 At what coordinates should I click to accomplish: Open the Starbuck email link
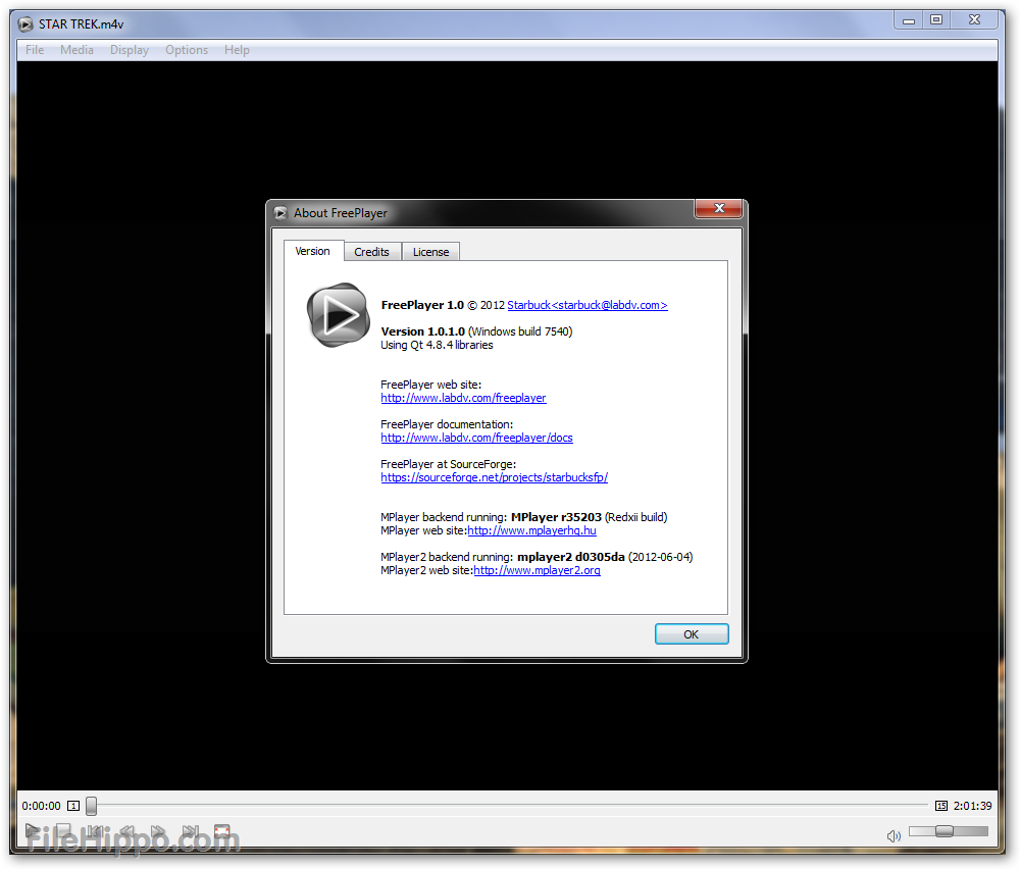coord(587,305)
